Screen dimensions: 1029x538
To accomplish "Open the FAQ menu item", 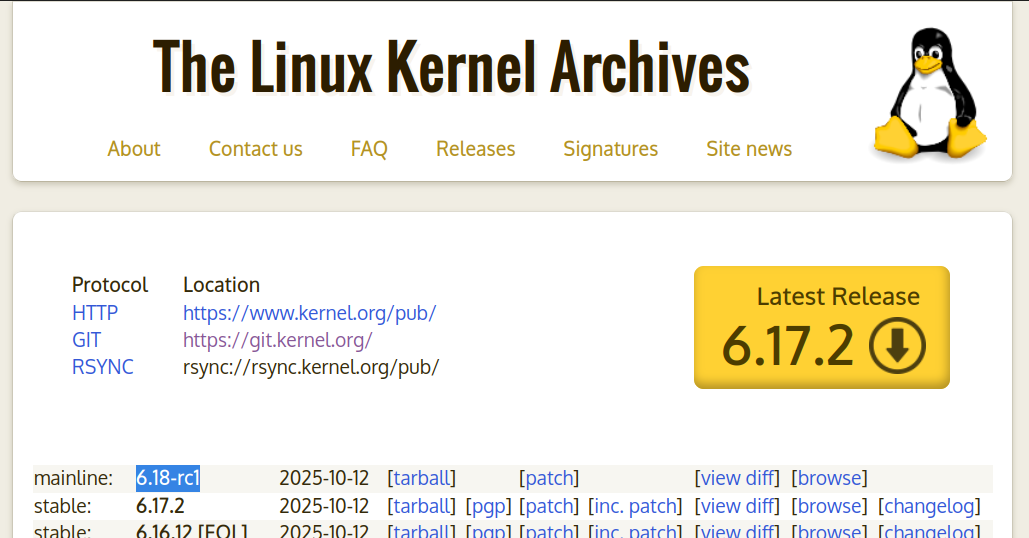I will 369,149.
